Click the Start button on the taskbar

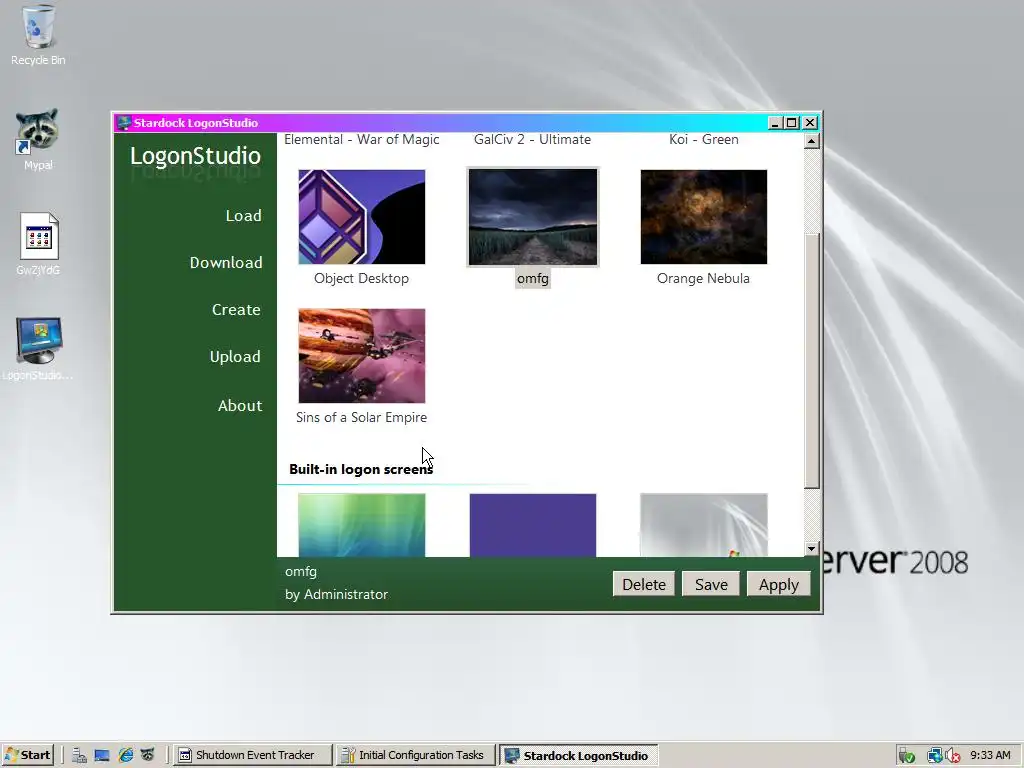pyautogui.click(x=27, y=755)
